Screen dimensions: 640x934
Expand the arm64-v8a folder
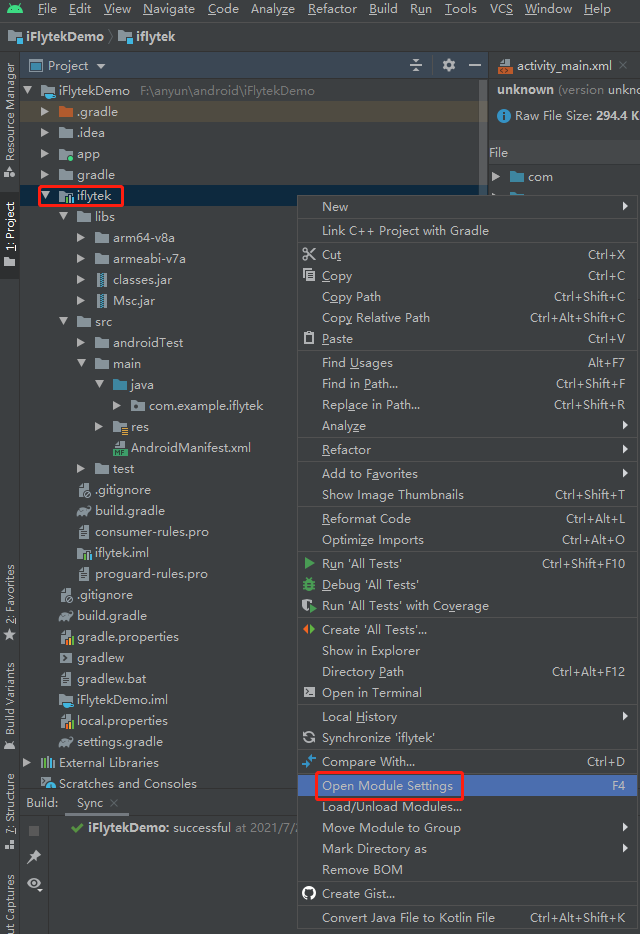point(81,238)
